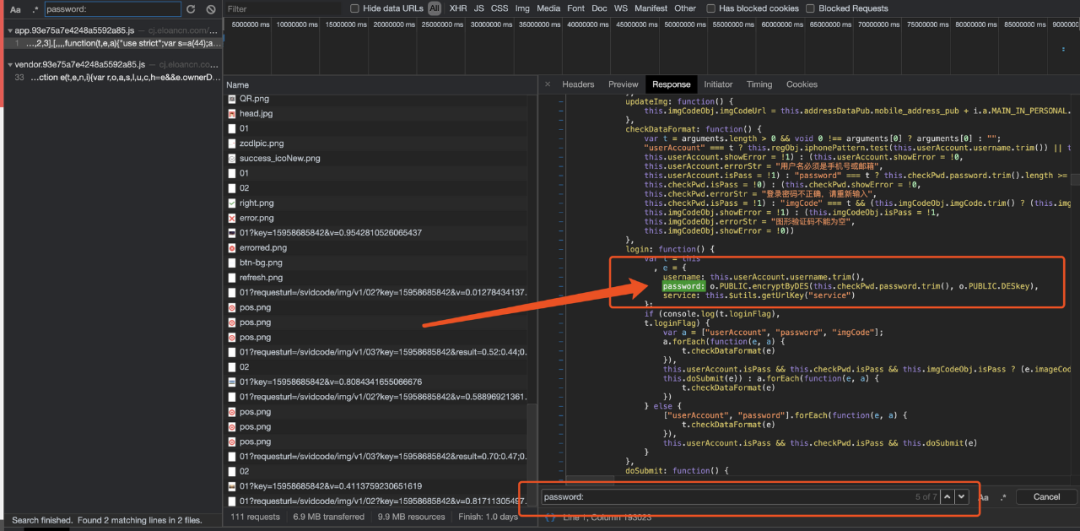
Task: Filter requests by Media
Action: pyautogui.click(x=548, y=9)
